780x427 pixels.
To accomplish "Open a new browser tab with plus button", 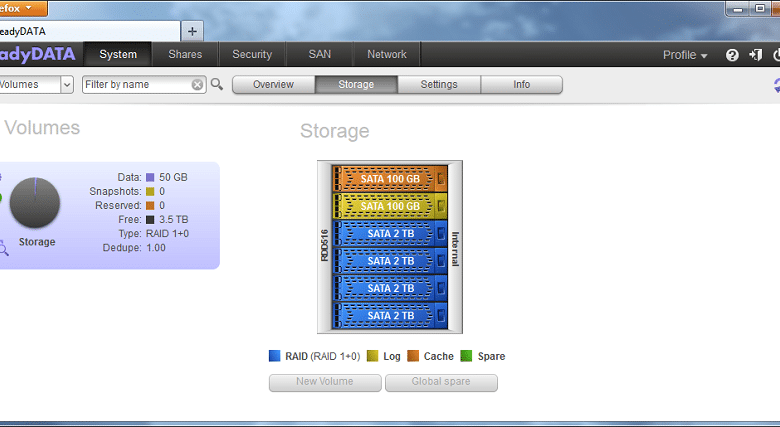I will coord(192,31).
